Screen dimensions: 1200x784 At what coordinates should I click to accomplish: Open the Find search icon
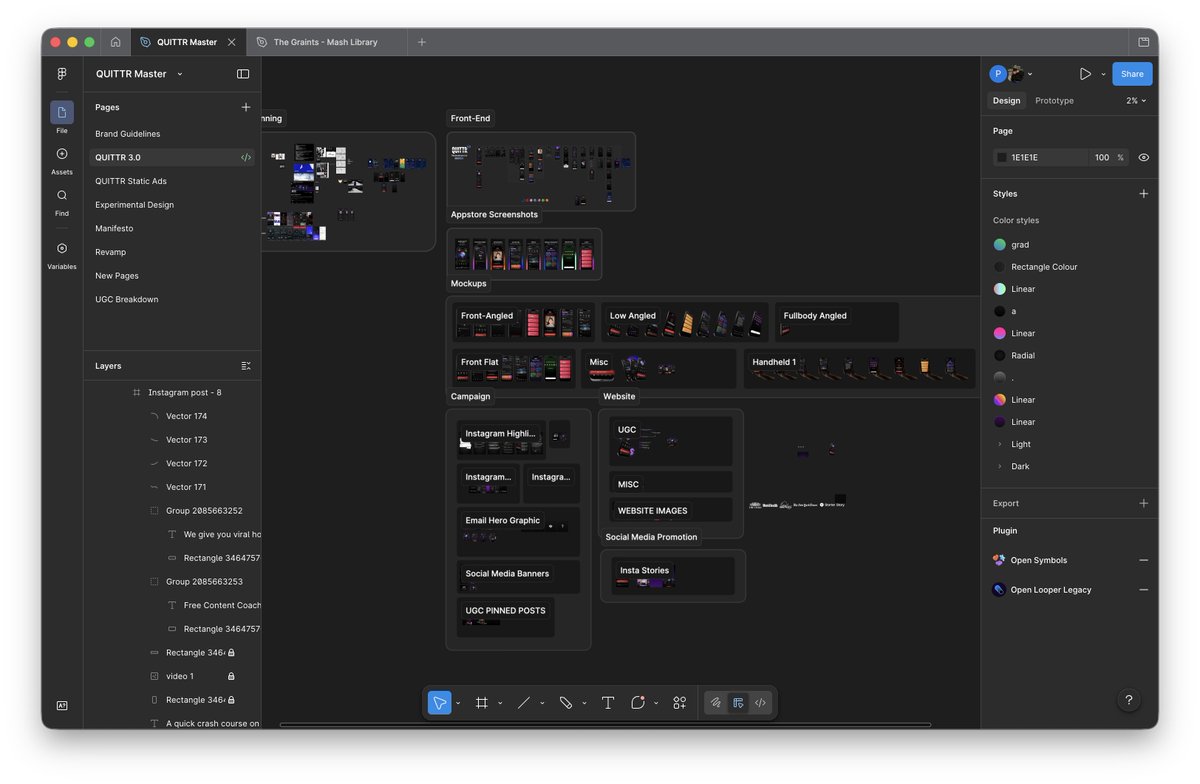(62, 196)
